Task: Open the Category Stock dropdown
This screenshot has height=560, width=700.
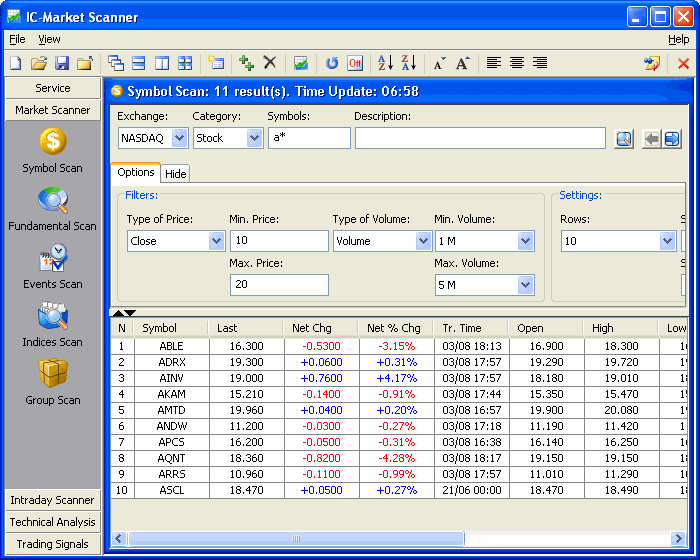Action: click(254, 138)
